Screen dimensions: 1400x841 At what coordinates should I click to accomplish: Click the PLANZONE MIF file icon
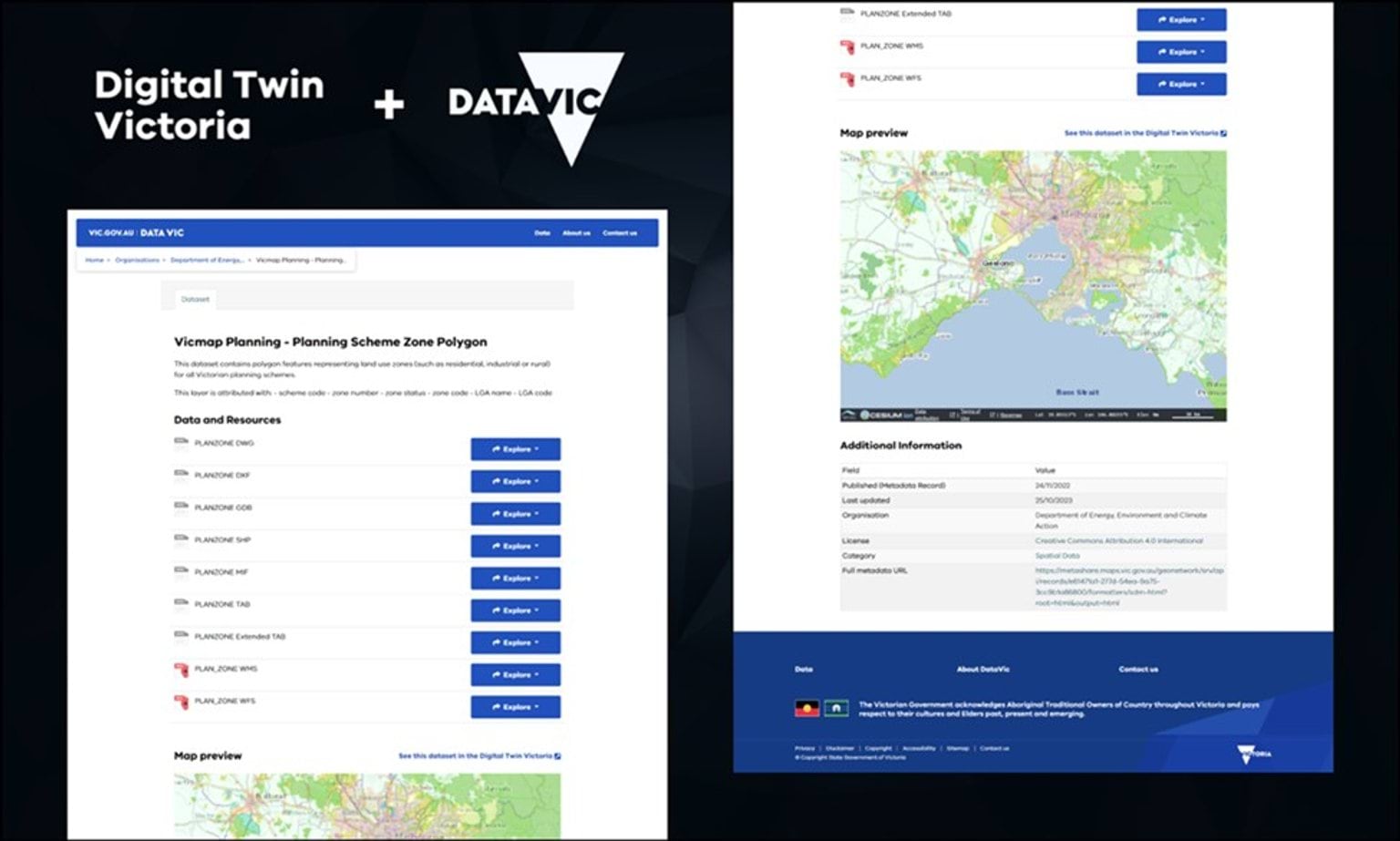(x=180, y=572)
